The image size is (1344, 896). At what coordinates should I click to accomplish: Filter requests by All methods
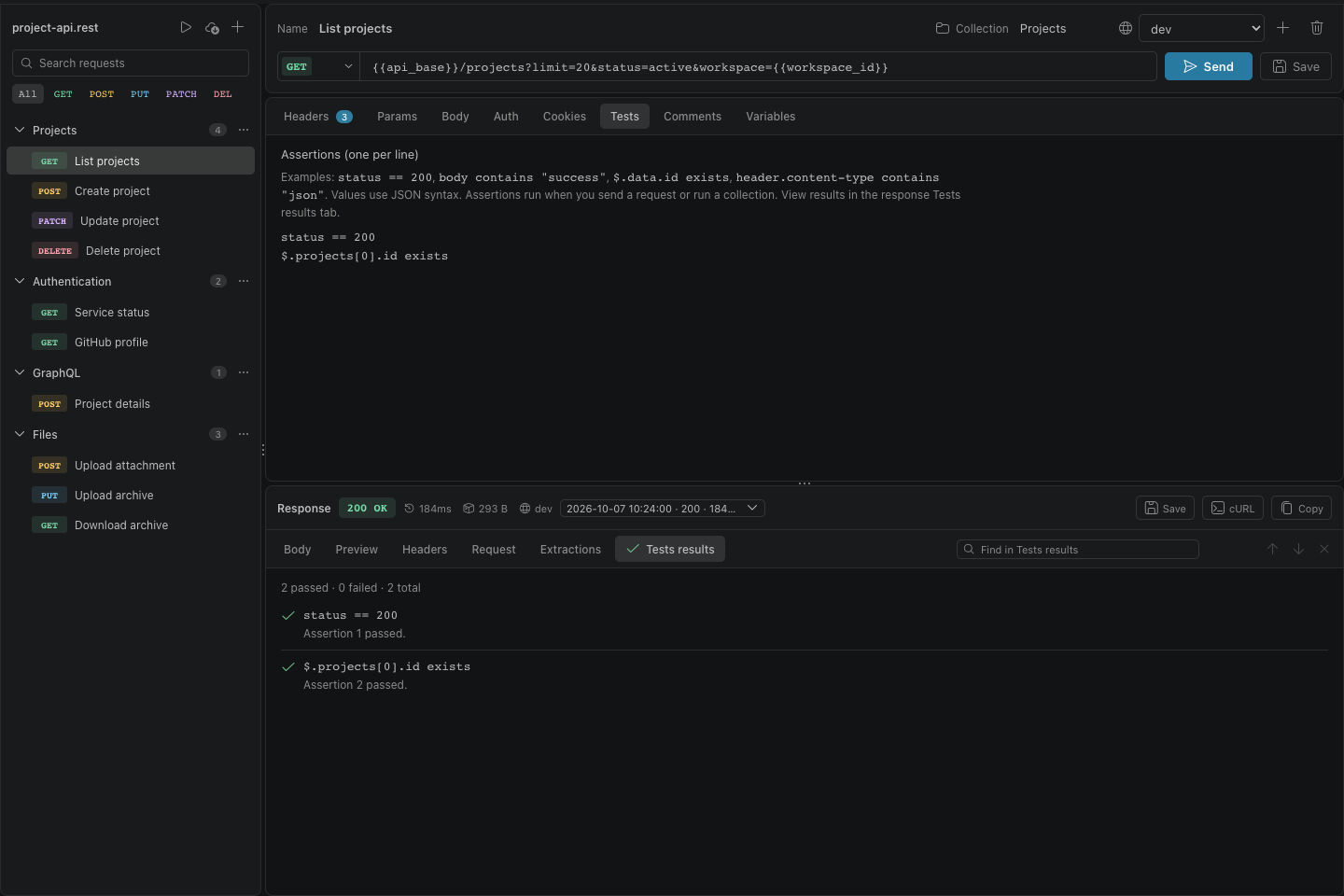[x=27, y=93]
